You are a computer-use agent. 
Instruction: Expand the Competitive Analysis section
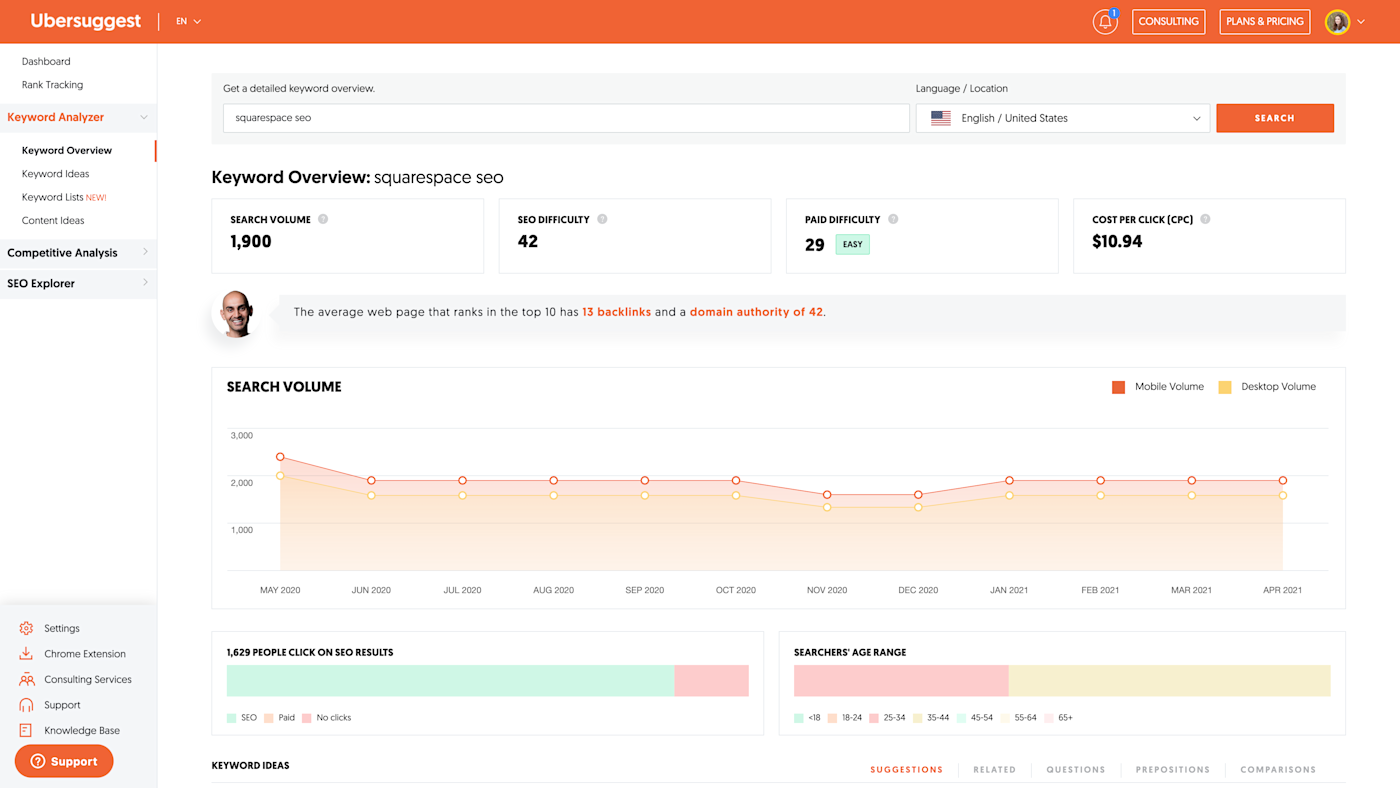[x=78, y=253]
